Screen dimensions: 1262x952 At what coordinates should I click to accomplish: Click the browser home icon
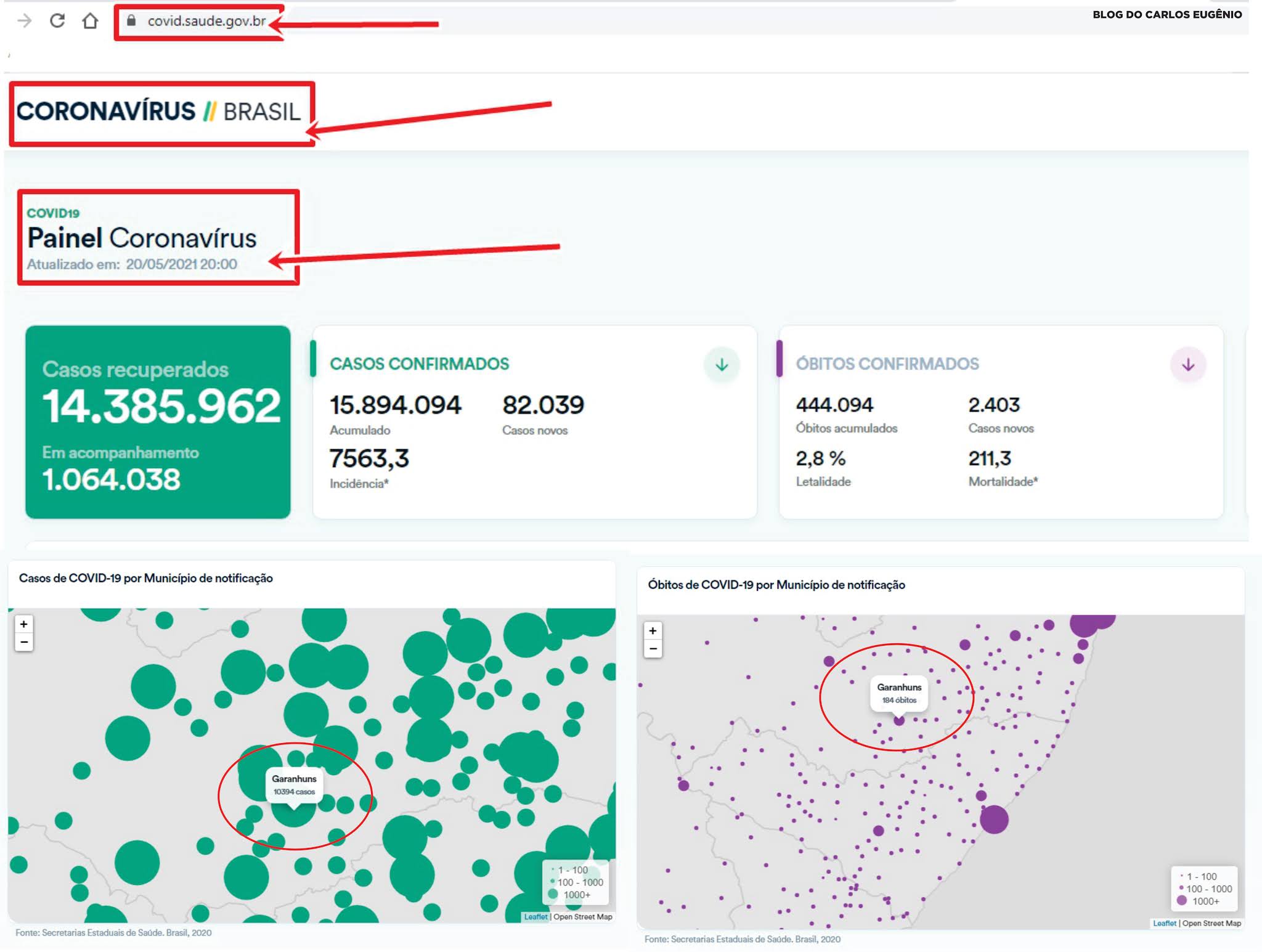coord(90,21)
